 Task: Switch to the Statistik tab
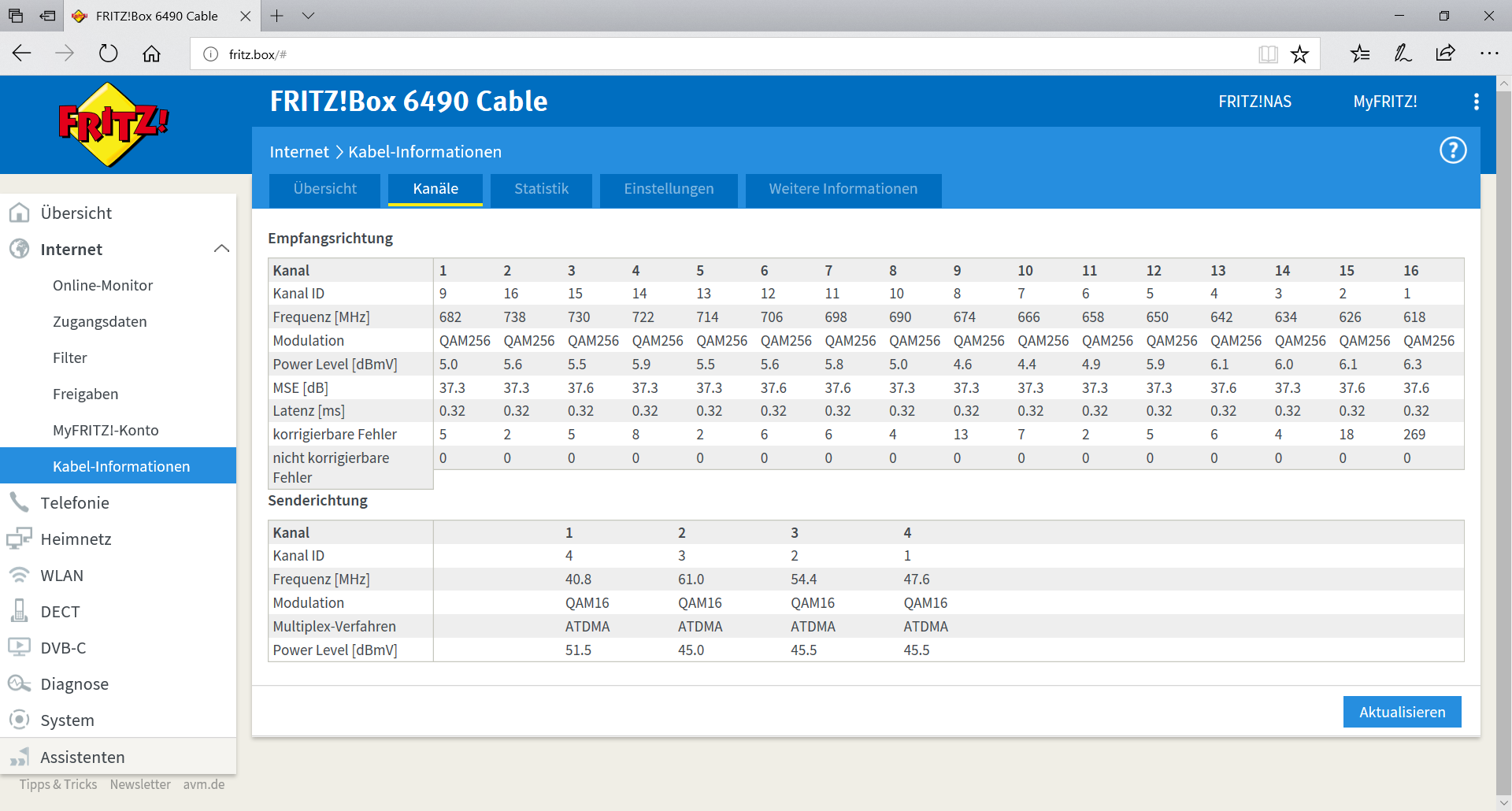coord(541,189)
